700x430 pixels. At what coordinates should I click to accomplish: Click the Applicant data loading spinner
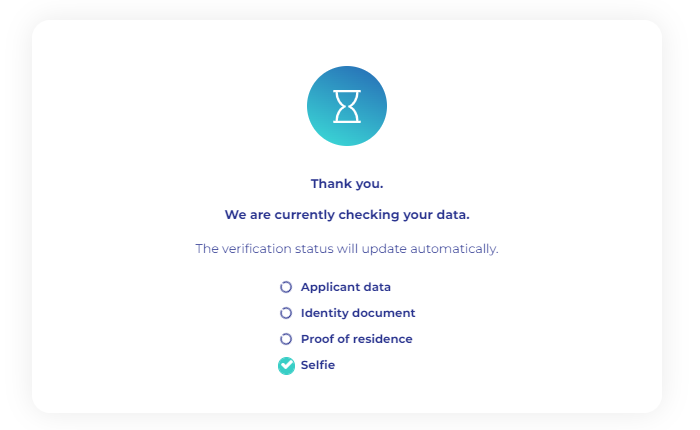click(x=286, y=287)
